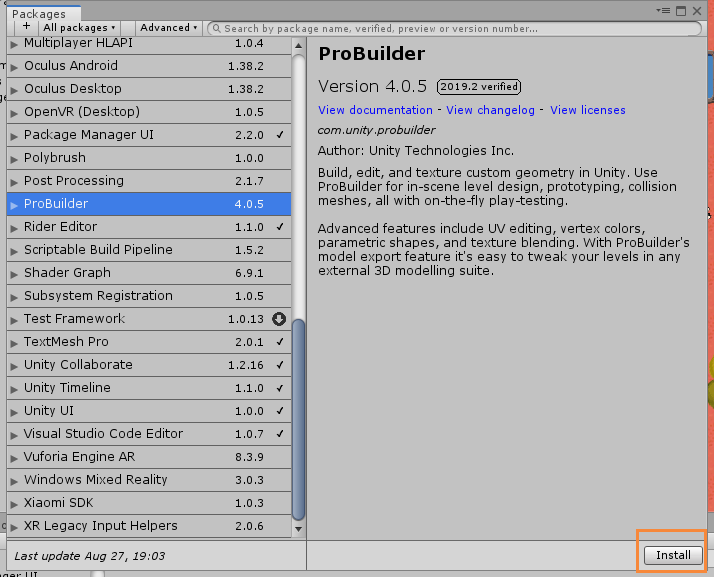Click the Test Framework update arrow icon
The height and width of the screenshot is (577, 714).
pos(279,319)
